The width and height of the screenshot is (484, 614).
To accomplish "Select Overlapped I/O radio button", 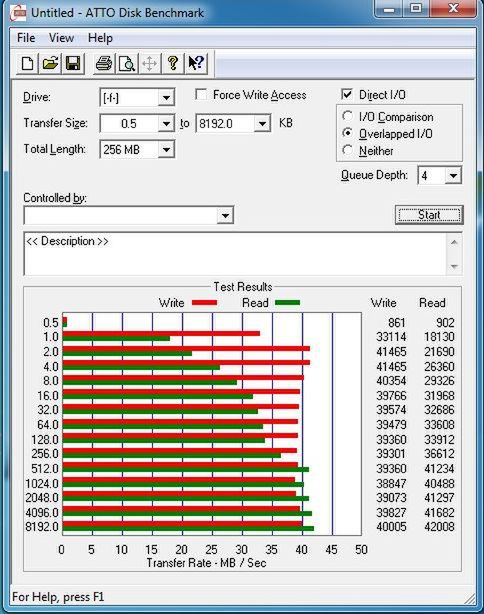I will coord(347,133).
